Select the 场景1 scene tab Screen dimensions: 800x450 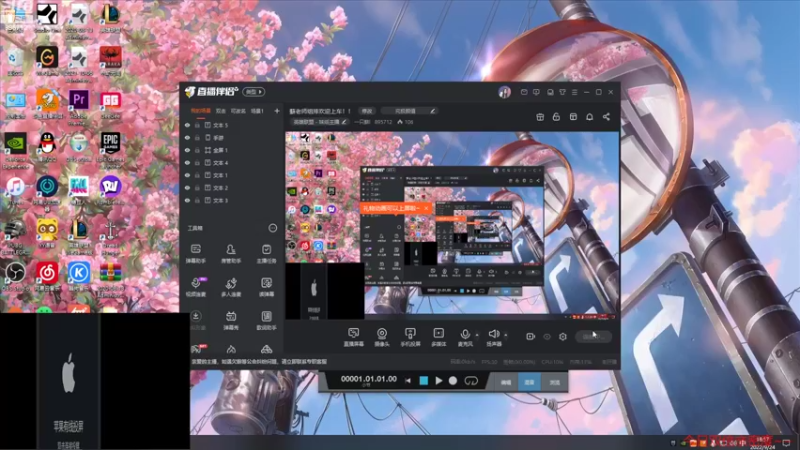[257, 111]
